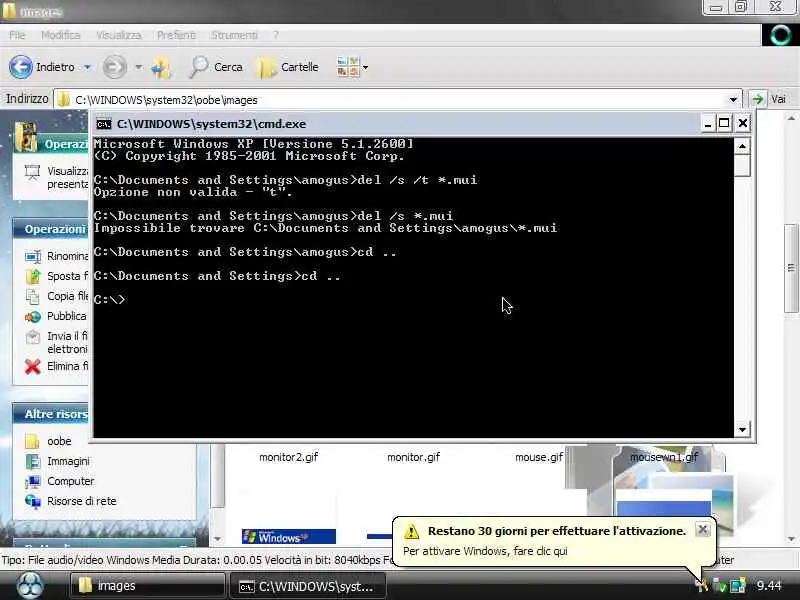Click the network monitors tray icon

(x=738, y=585)
